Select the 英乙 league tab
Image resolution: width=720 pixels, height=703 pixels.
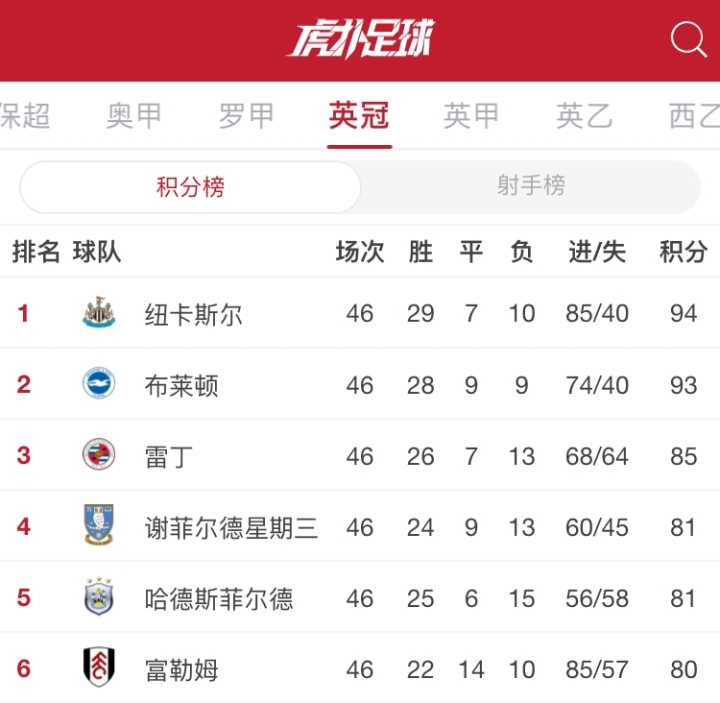point(584,116)
